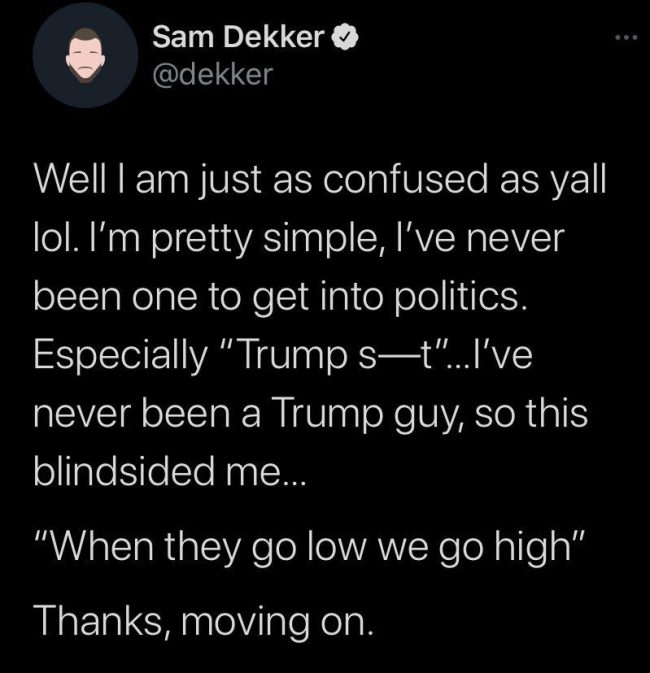650x673 pixels.
Task: Open the @dekker handle link
Action: 211,74
